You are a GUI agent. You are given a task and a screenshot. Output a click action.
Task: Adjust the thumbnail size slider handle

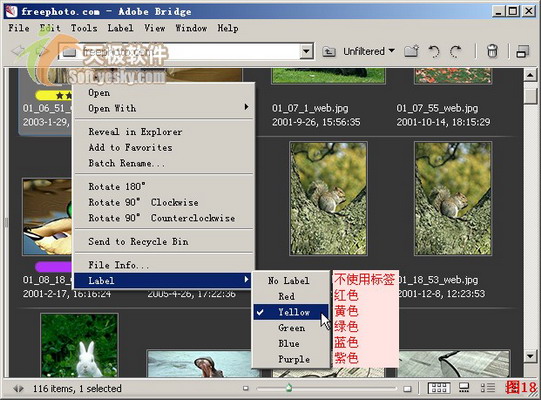(289, 388)
